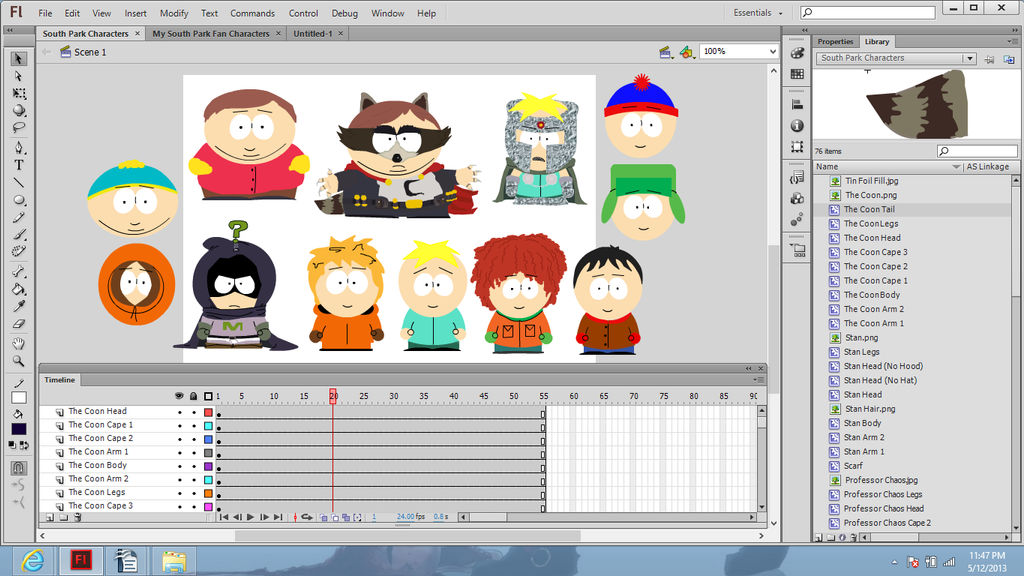1024x576 pixels.
Task: Toggle outline view for The Coon Body layer
Action: pos(208,466)
